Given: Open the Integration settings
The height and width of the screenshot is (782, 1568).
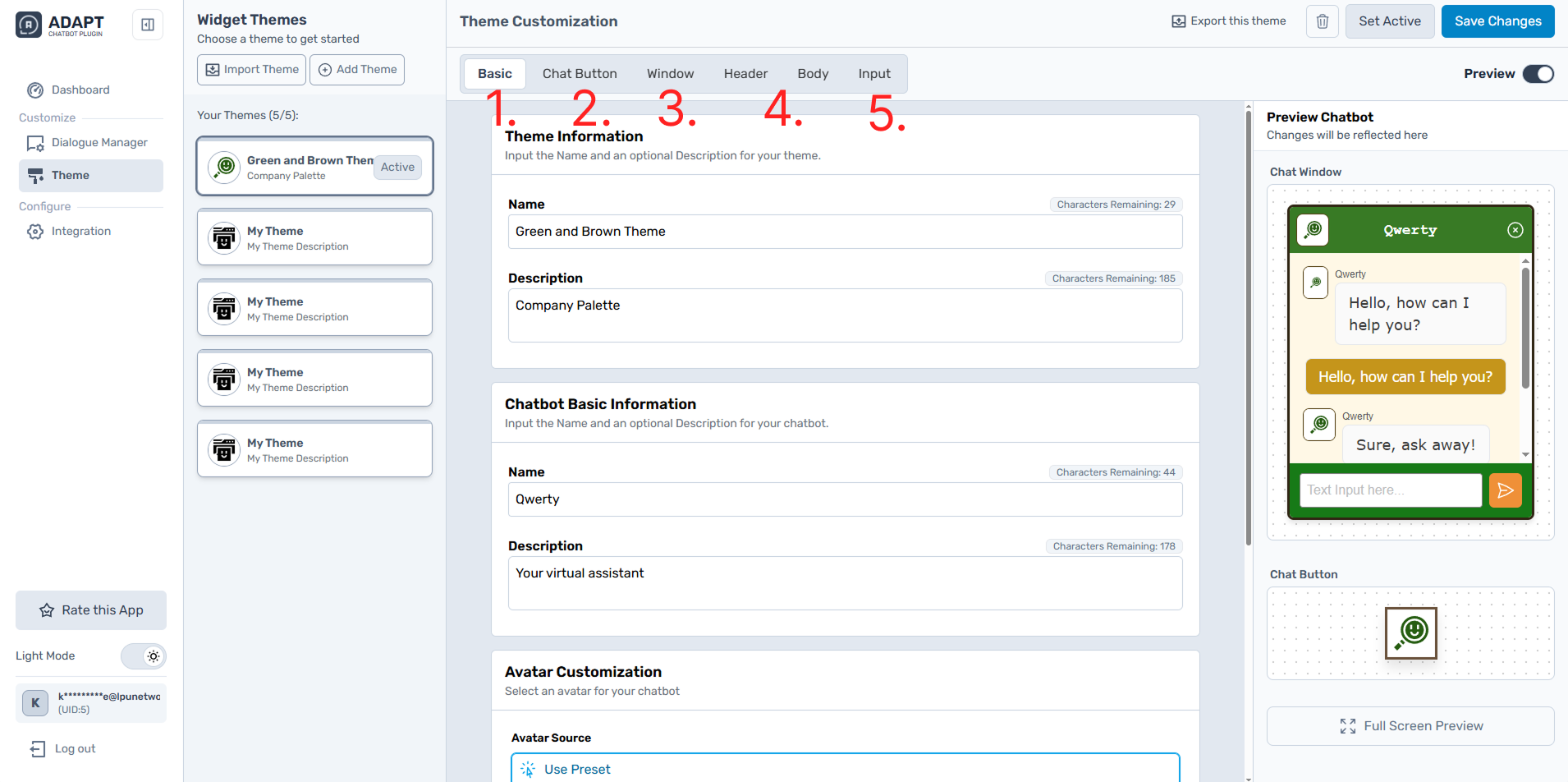Looking at the screenshot, I should [x=80, y=231].
